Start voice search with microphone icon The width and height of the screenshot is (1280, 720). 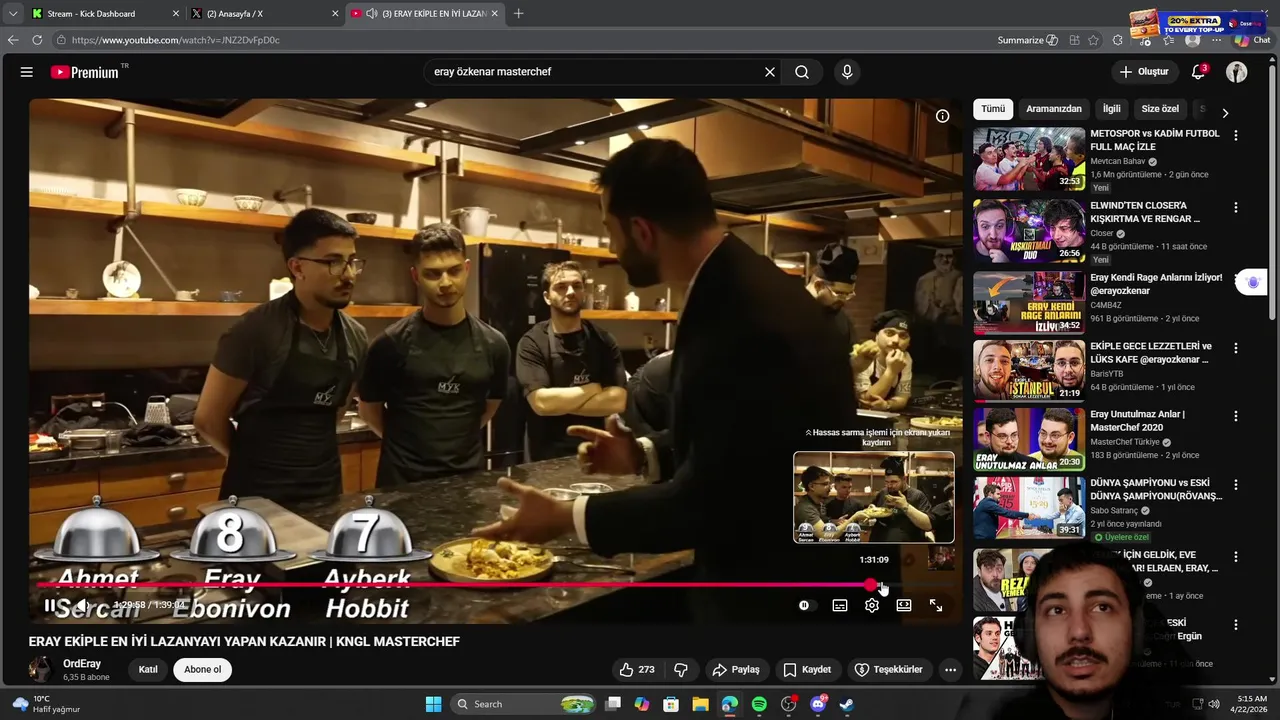tap(847, 72)
